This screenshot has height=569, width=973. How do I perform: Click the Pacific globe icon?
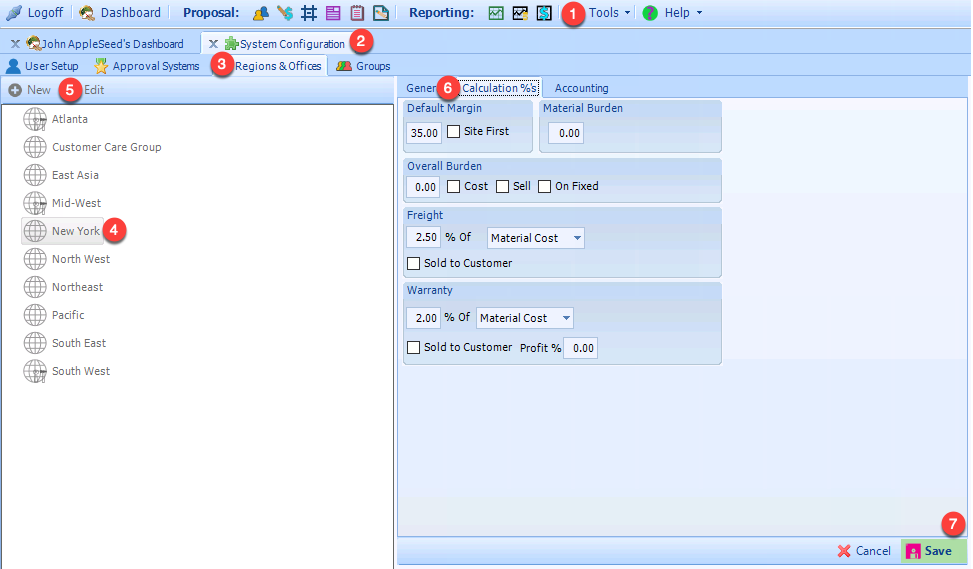tap(35, 315)
